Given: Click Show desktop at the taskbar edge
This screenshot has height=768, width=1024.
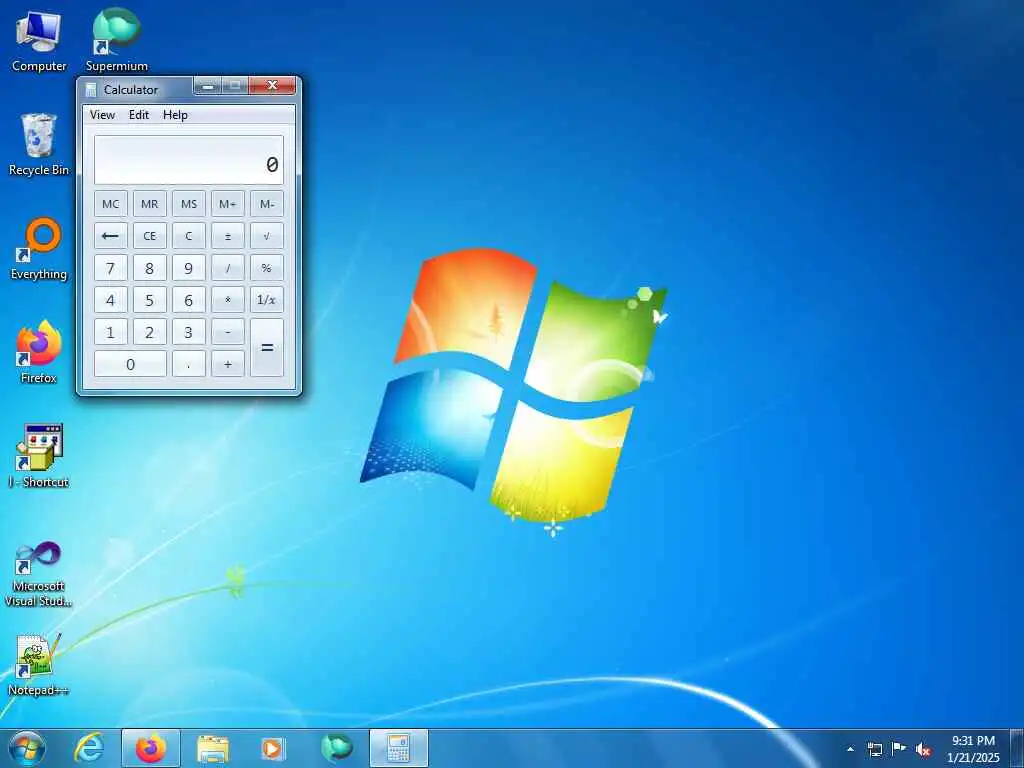Looking at the screenshot, I should [x=1017, y=748].
